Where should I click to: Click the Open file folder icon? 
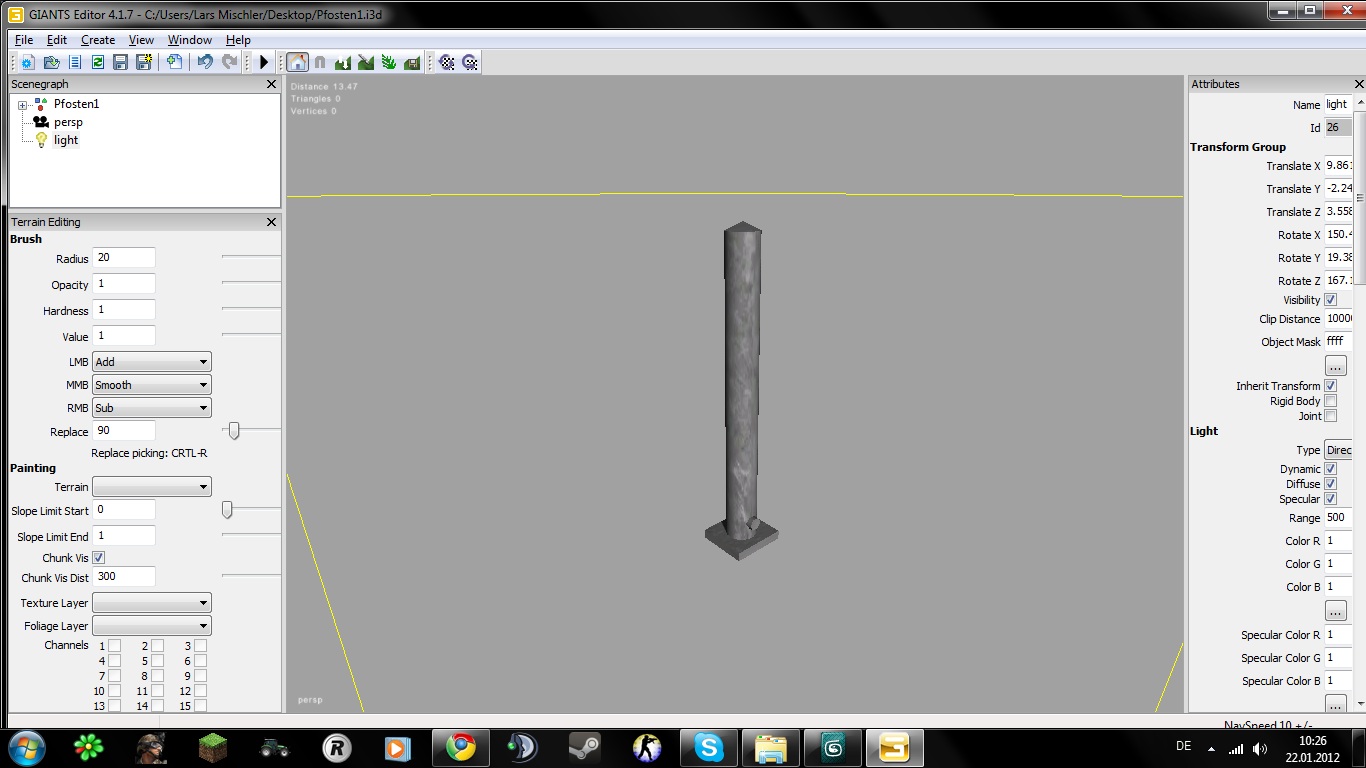point(51,62)
